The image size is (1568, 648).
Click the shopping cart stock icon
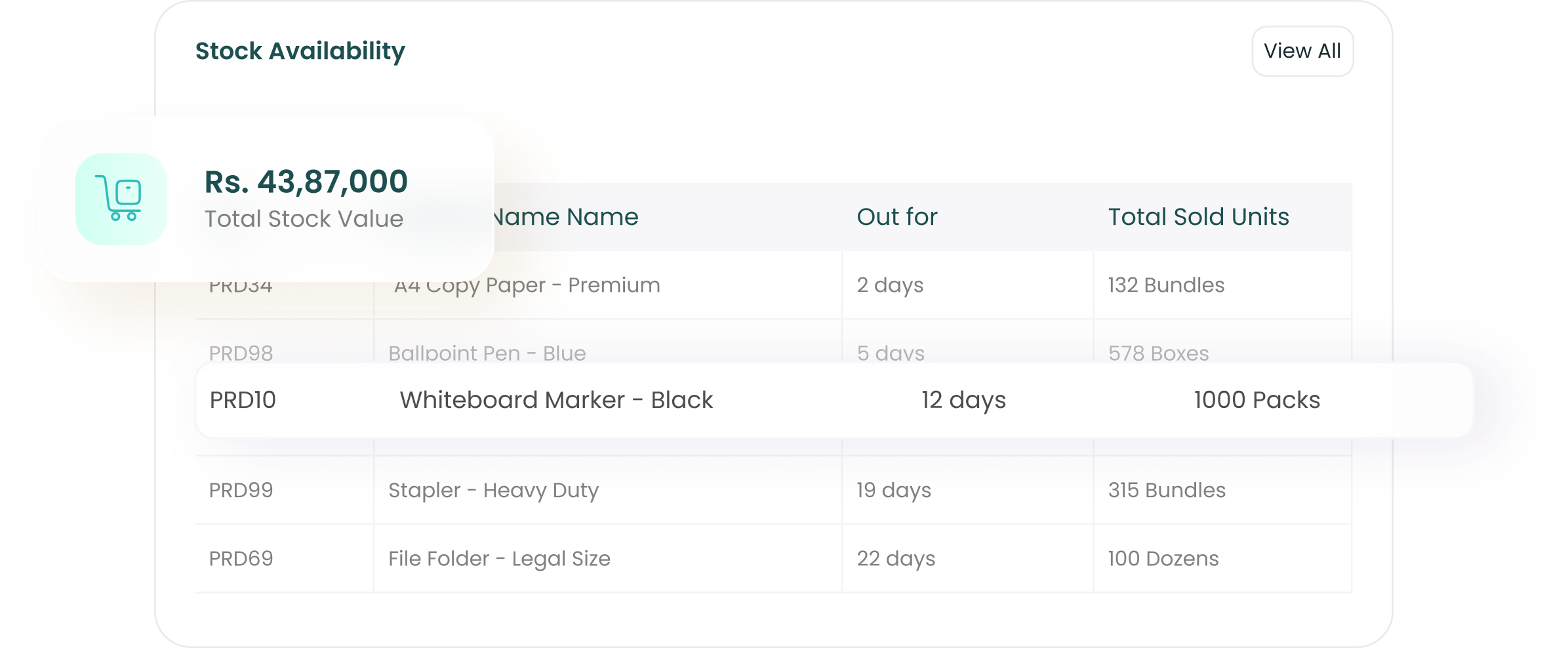tap(121, 199)
